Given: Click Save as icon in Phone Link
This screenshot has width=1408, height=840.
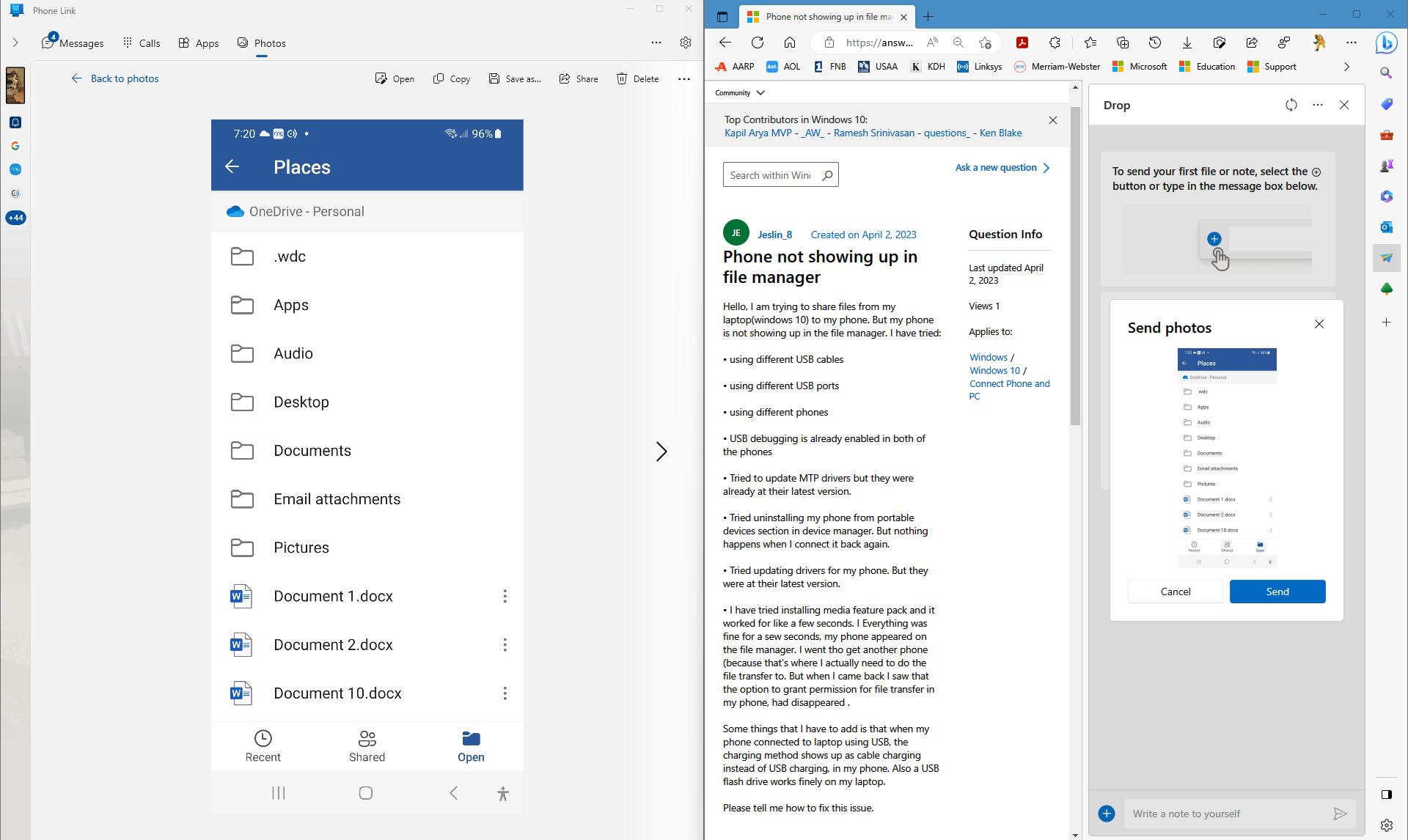Looking at the screenshot, I should coord(494,78).
